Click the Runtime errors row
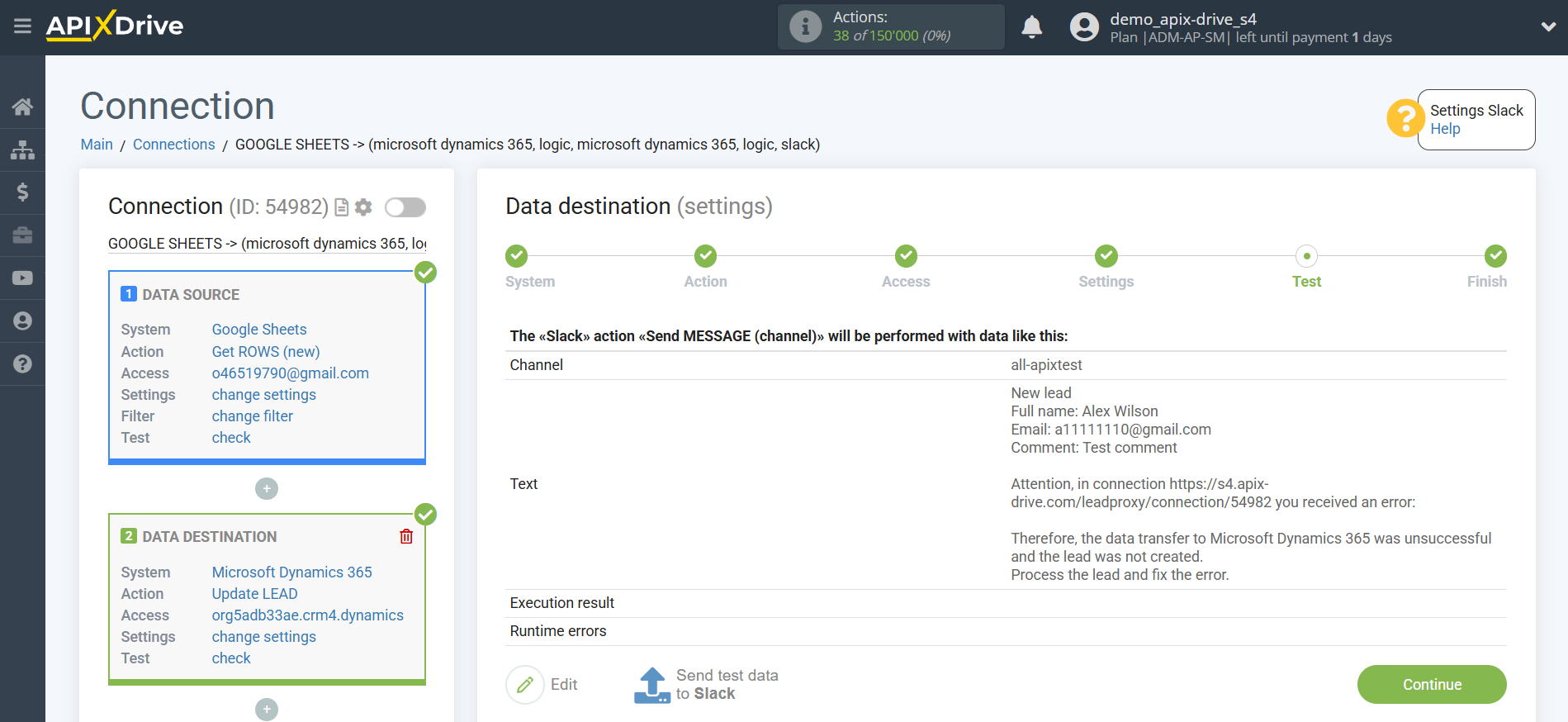1568x722 pixels. click(x=1006, y=631)
